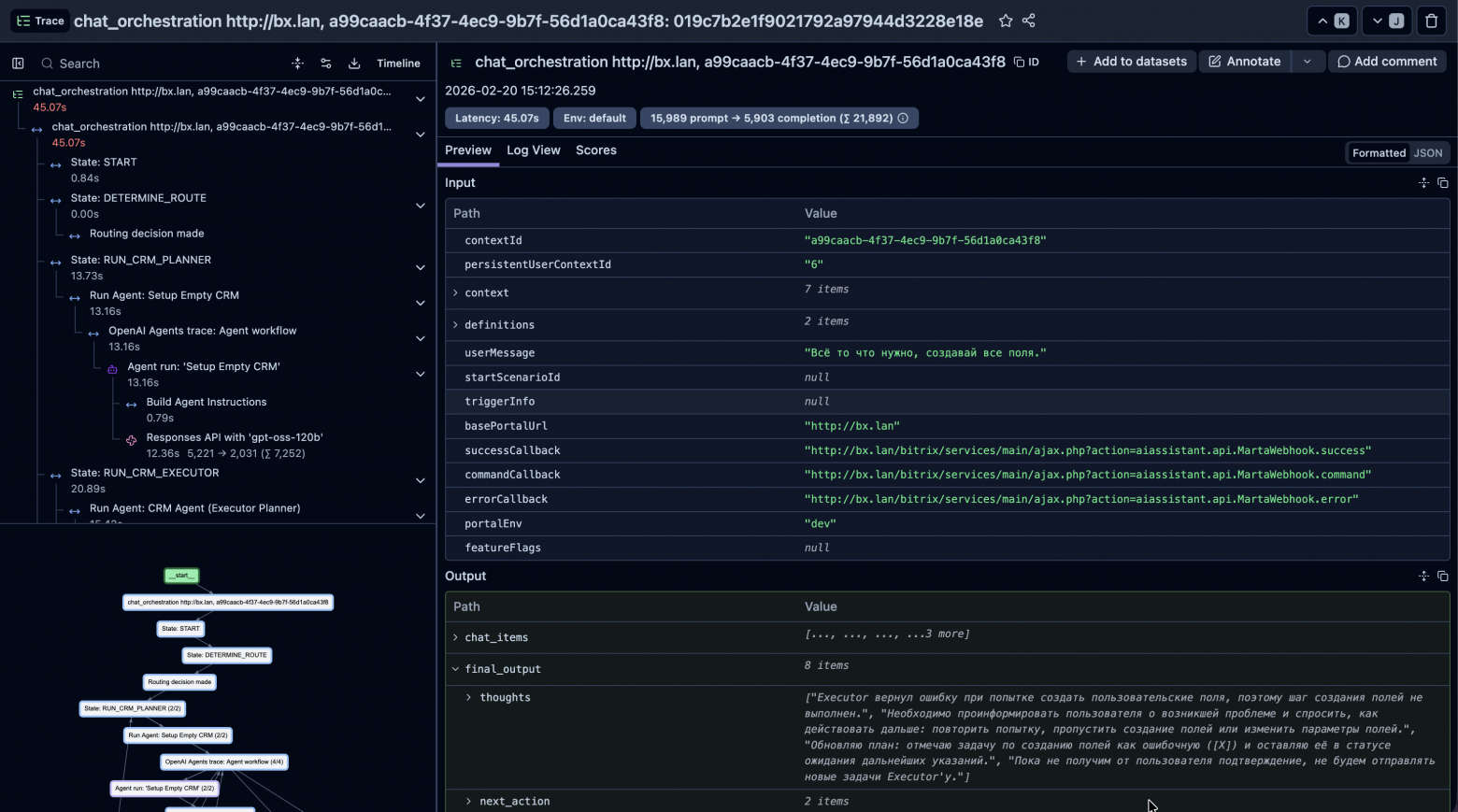Delete trace using trash icon

[1431, 21]
